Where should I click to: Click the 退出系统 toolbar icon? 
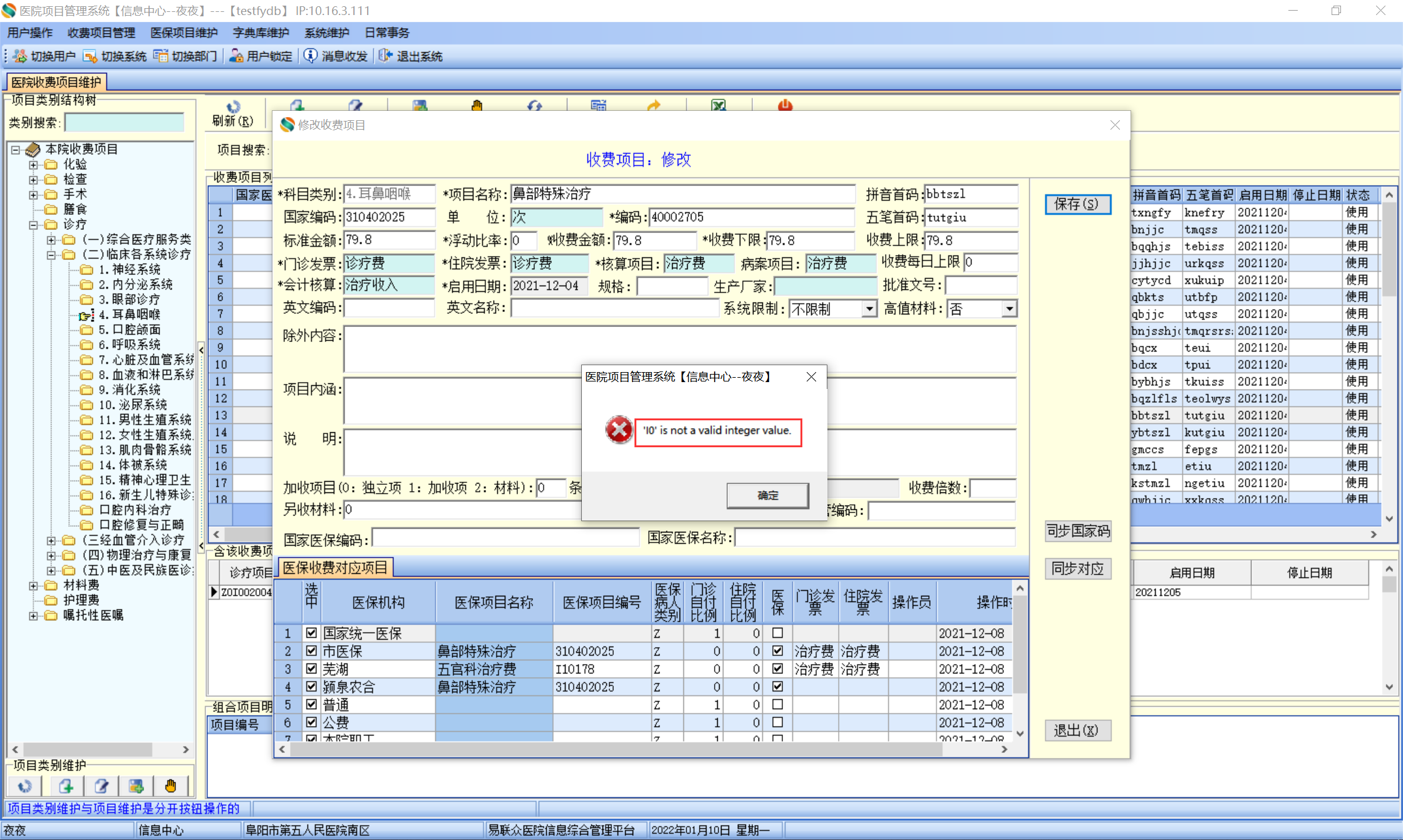pos(385,56)
